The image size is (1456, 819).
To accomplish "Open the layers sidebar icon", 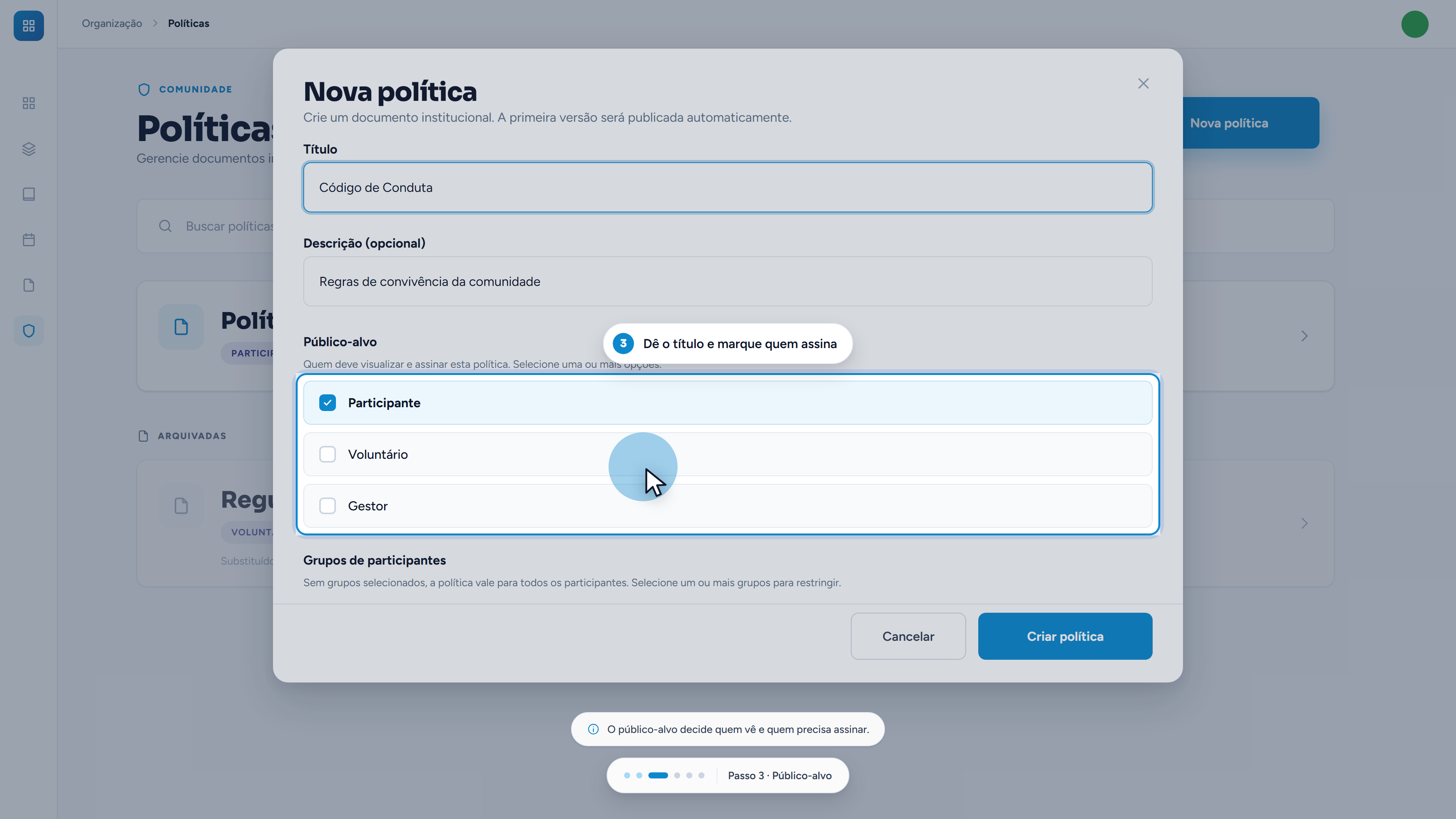I will (28, 149).
